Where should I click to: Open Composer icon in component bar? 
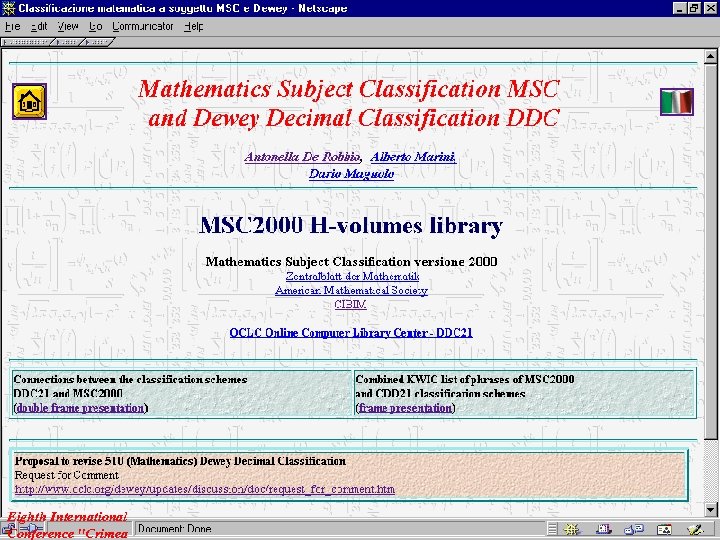(x=695, y=529)
